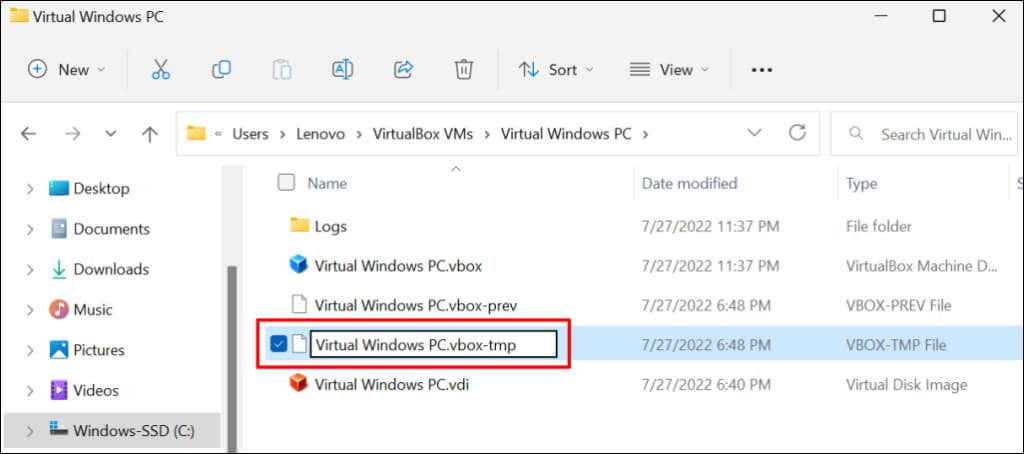Click the Cut scissors icon
The height and width of the screenshot is (454, 1024).
click(160, 69)
